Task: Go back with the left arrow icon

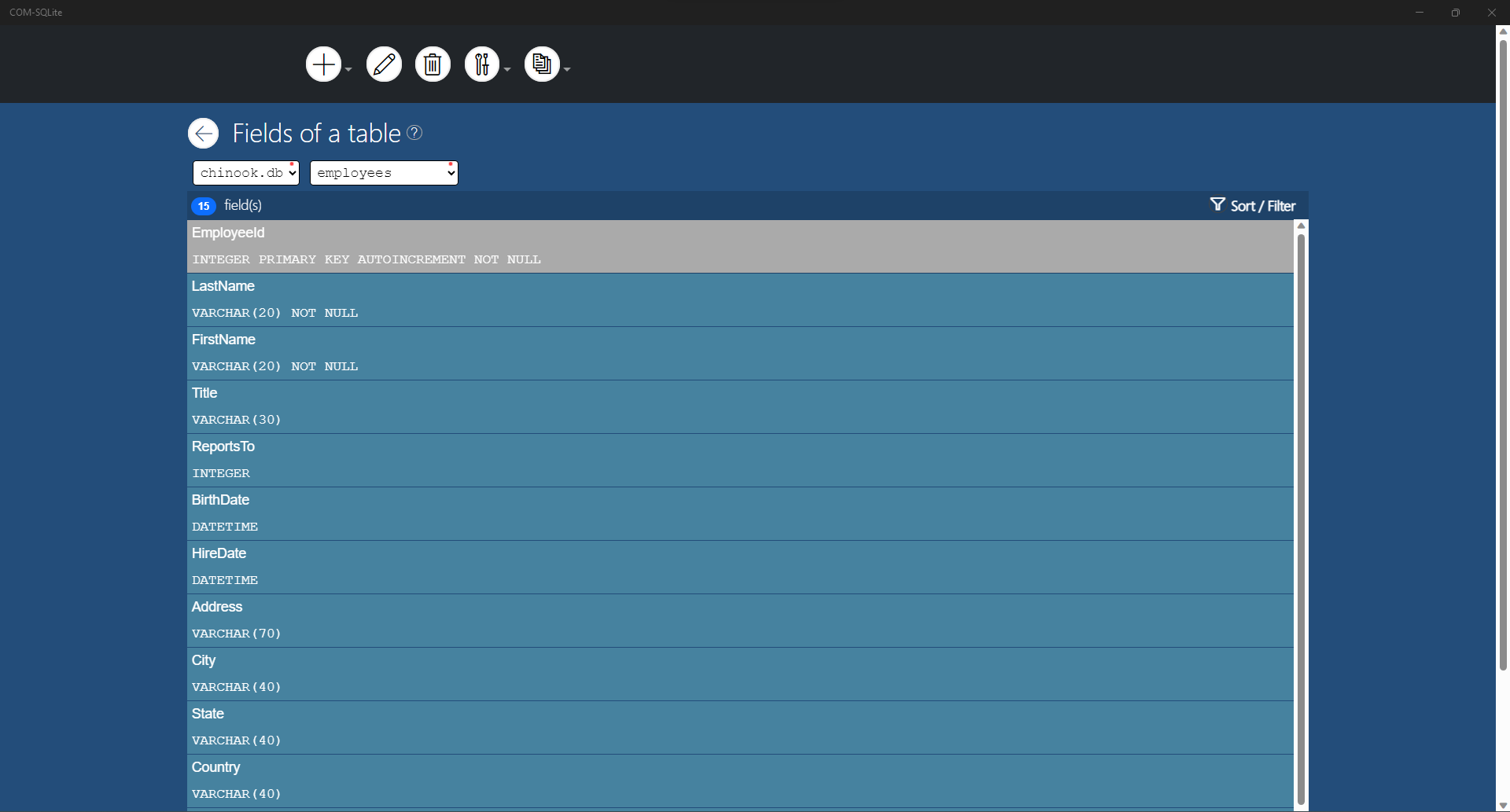Action: click(204, 133)
